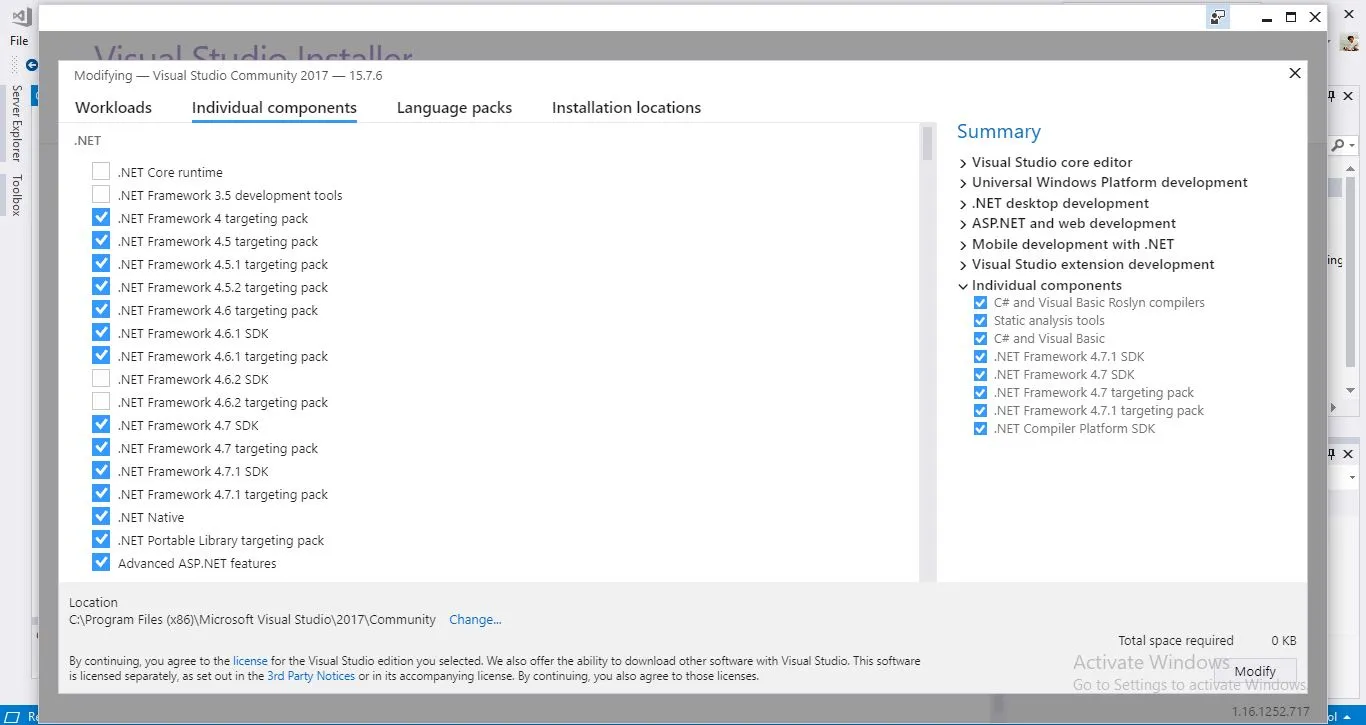Uncheck 4.7.1 targeting pack in component list

point(101,494)
